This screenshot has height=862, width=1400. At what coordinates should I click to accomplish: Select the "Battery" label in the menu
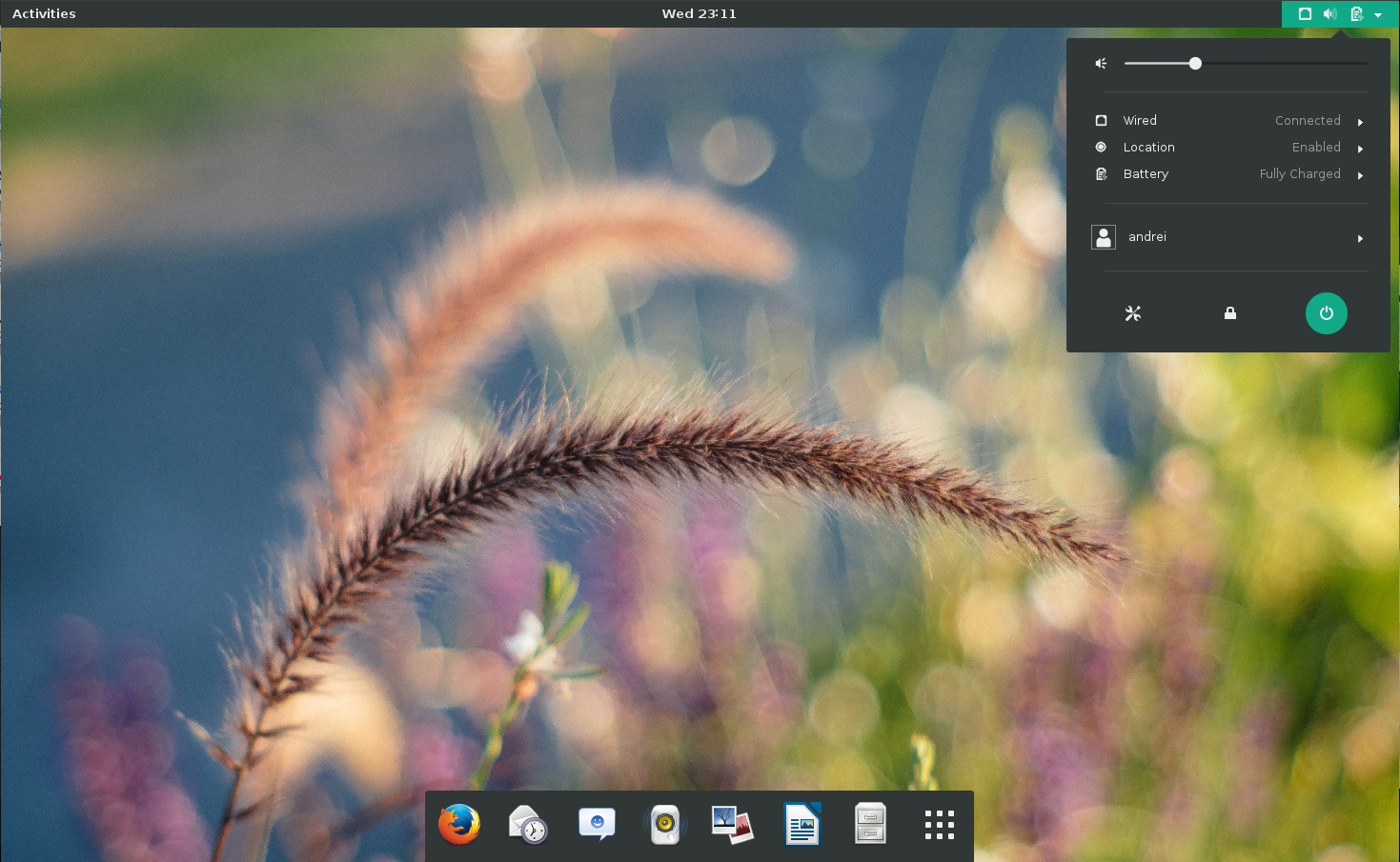tap(1146, 174)
